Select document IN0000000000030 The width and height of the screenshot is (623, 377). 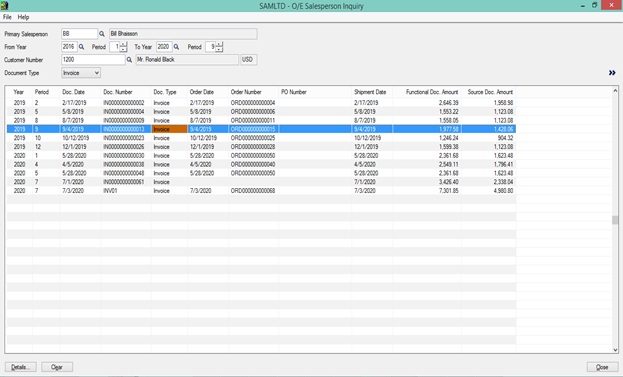click(x=124, y=156)
